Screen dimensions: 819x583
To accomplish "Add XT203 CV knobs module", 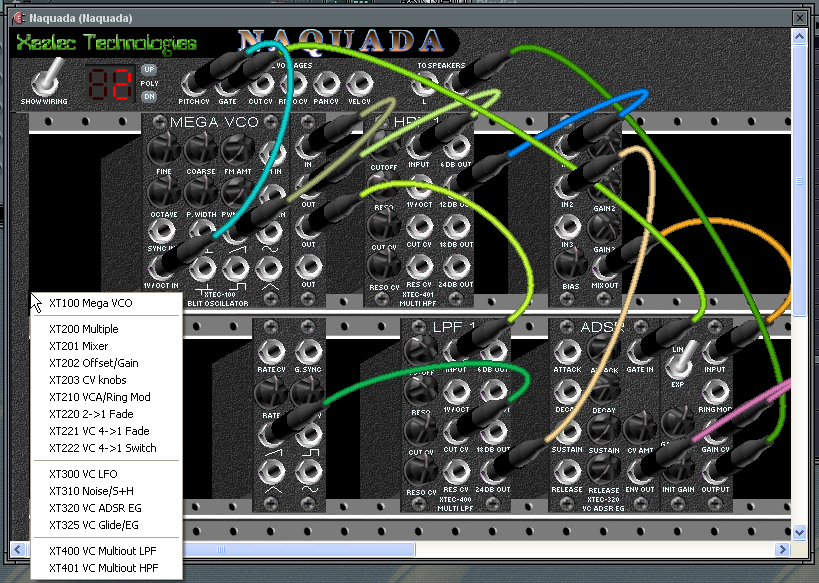I will (x=88, y=380).
